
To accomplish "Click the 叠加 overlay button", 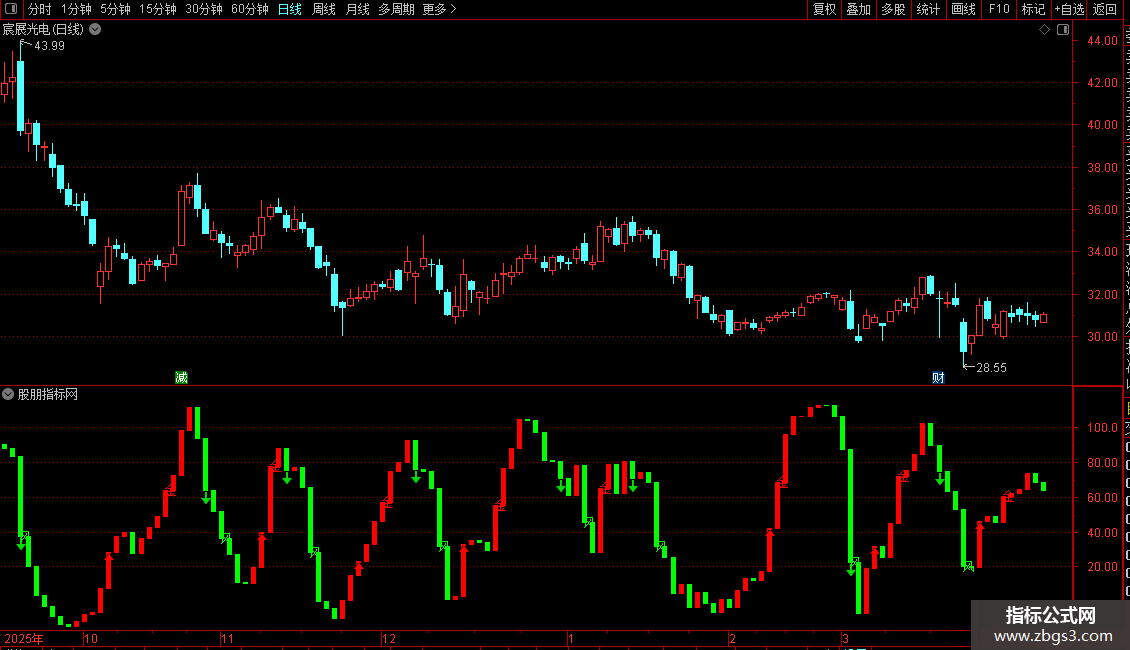I will (x=859, y=9).
